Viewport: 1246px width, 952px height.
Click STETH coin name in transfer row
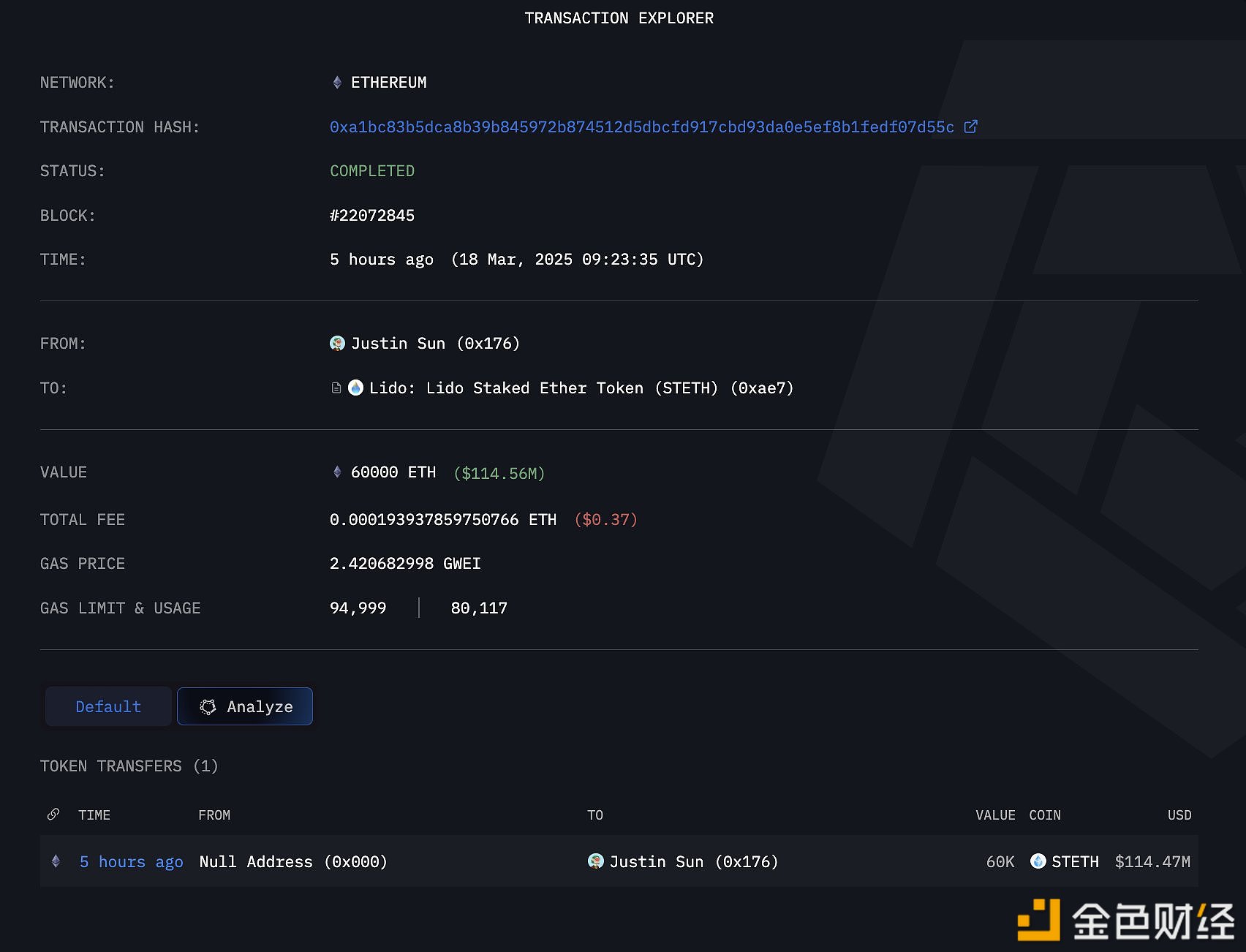[1075, 862]
